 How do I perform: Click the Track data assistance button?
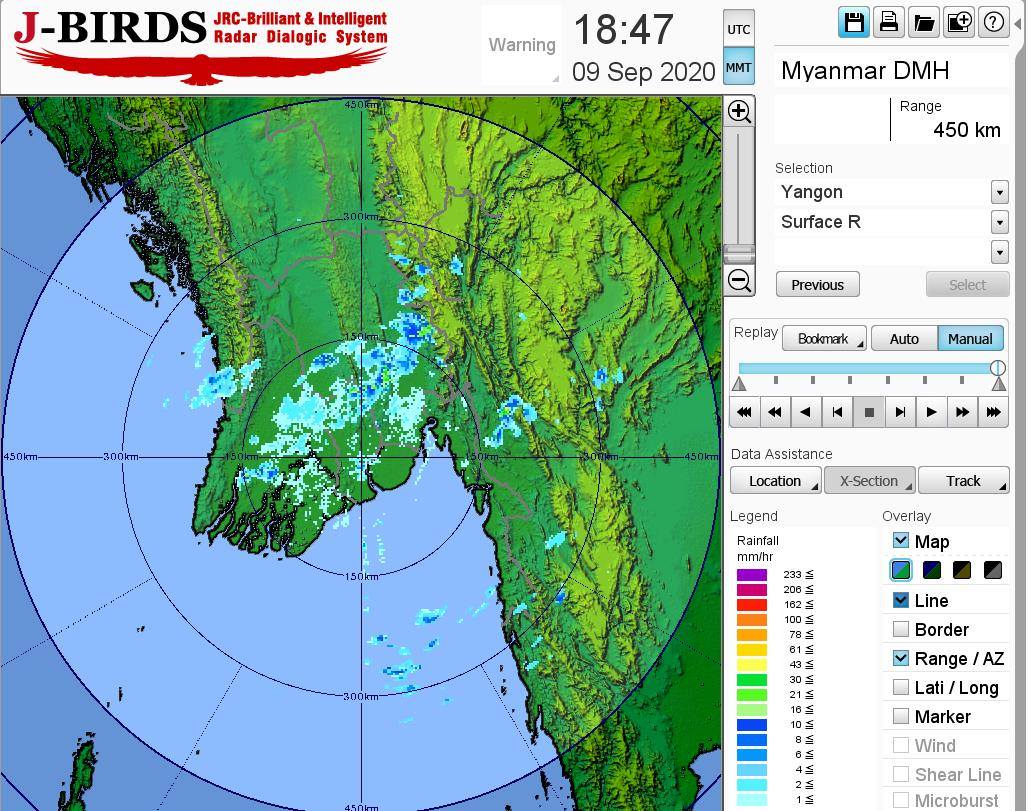963,481
